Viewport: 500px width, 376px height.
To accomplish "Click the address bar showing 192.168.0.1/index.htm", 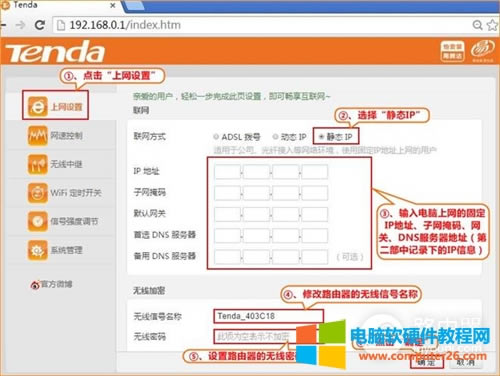I will pyautogui.click(x=260, y=25).
